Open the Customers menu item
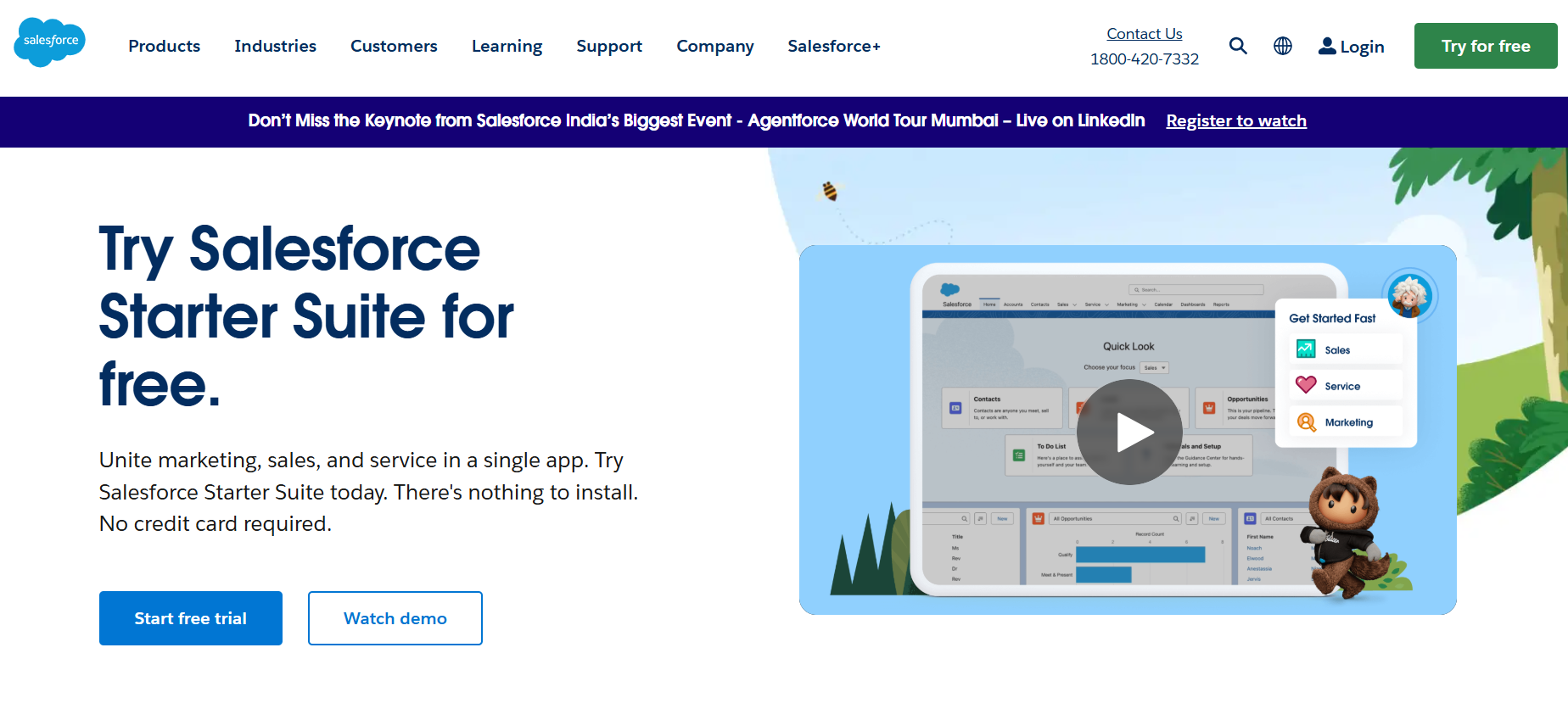 coord(394,46)
